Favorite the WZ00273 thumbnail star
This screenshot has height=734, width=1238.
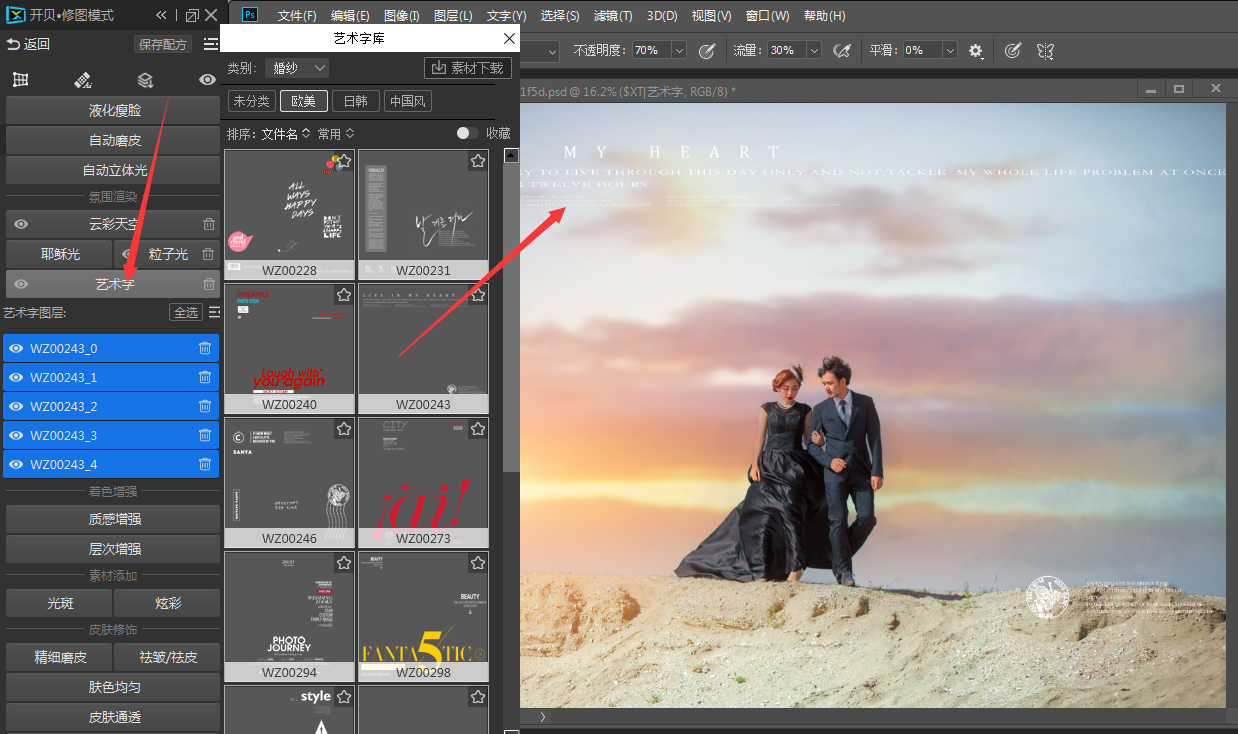(x=478, y=428)
